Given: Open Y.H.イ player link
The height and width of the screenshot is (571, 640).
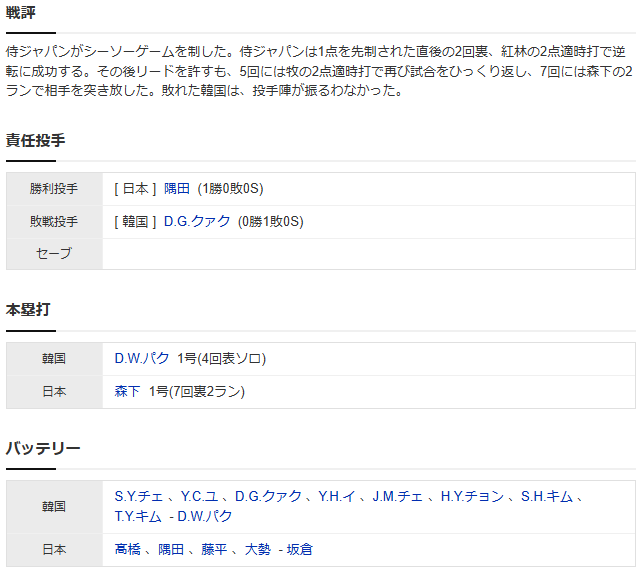Looking at the screenshot, I should 337,496.
